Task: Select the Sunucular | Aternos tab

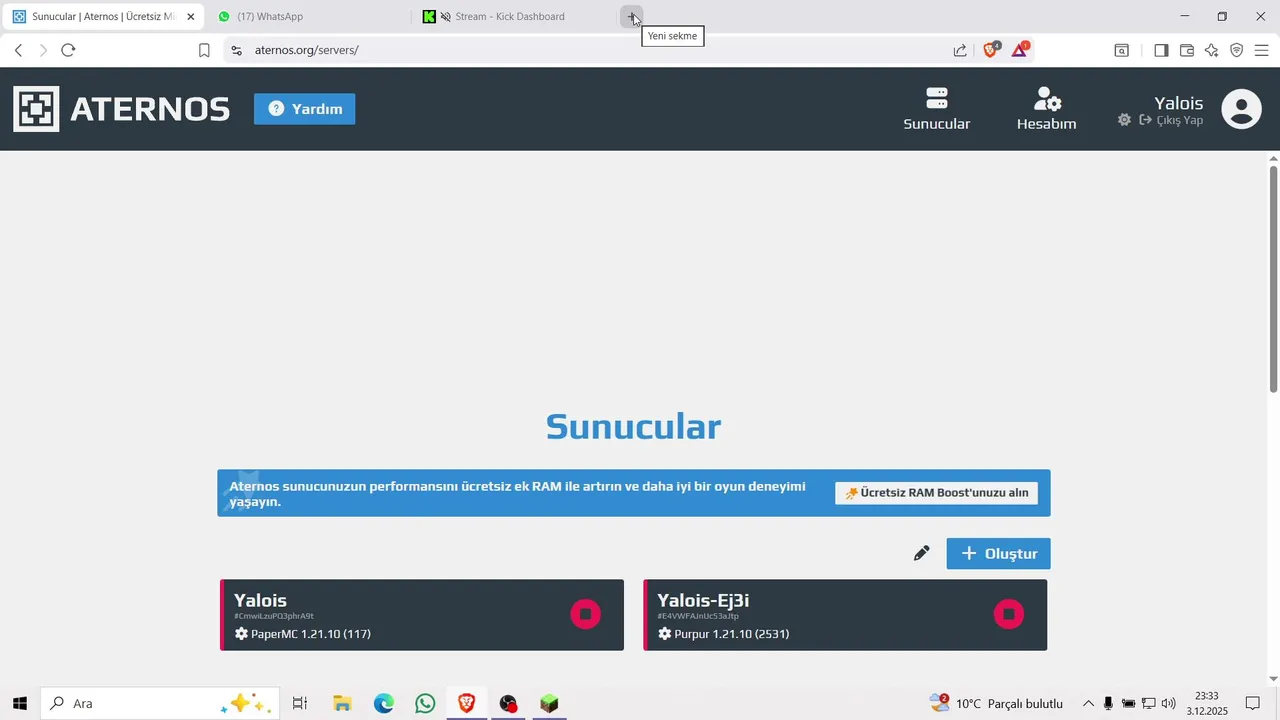Action: [x=103, y=17]
